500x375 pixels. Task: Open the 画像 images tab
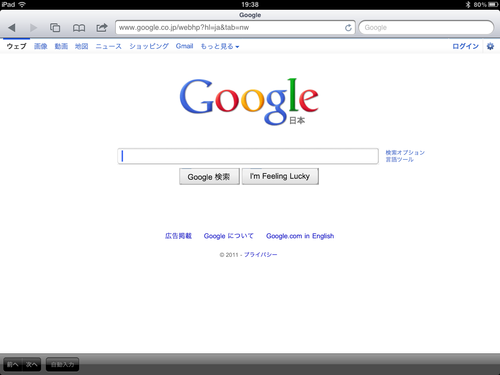[x=41, y=46]
